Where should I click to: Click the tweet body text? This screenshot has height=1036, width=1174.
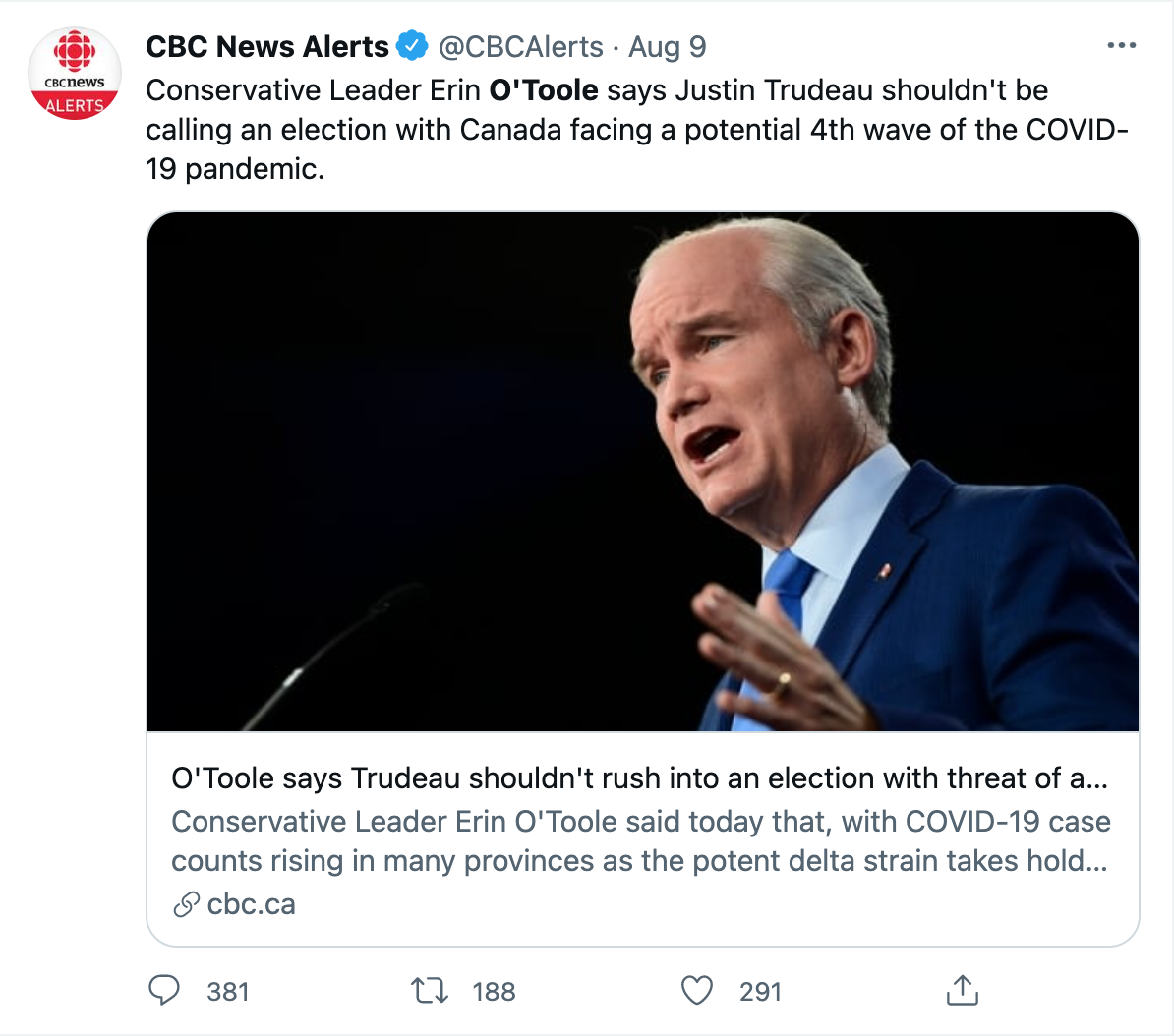pos(637,130)
